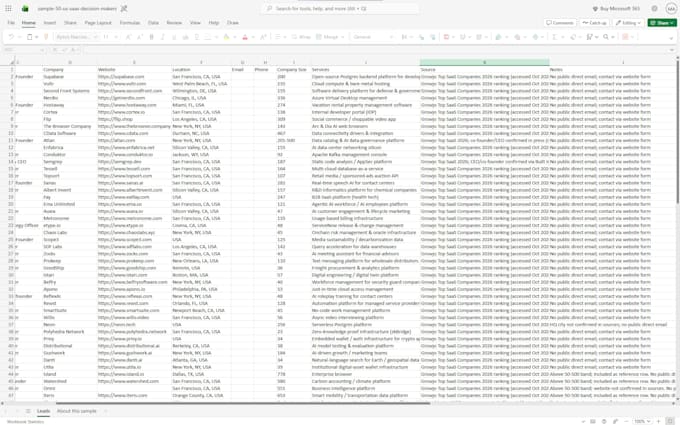Toggle strikethrough formatting
The height and width of the screenshot is (425, 680).
pyautogui.click(x=185, y=37)
